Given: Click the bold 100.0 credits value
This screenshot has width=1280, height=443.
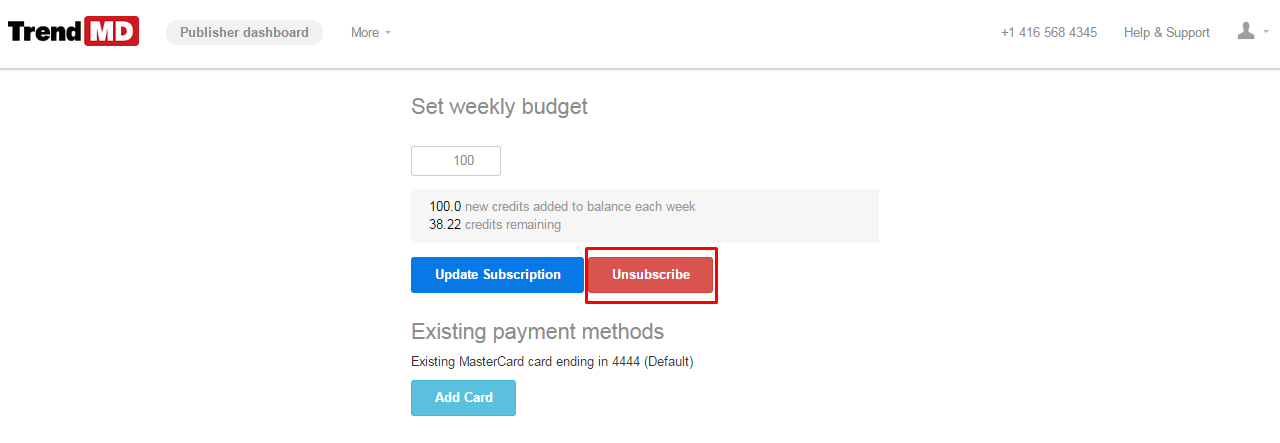Looking at the screenshot, I should point(445,207).
